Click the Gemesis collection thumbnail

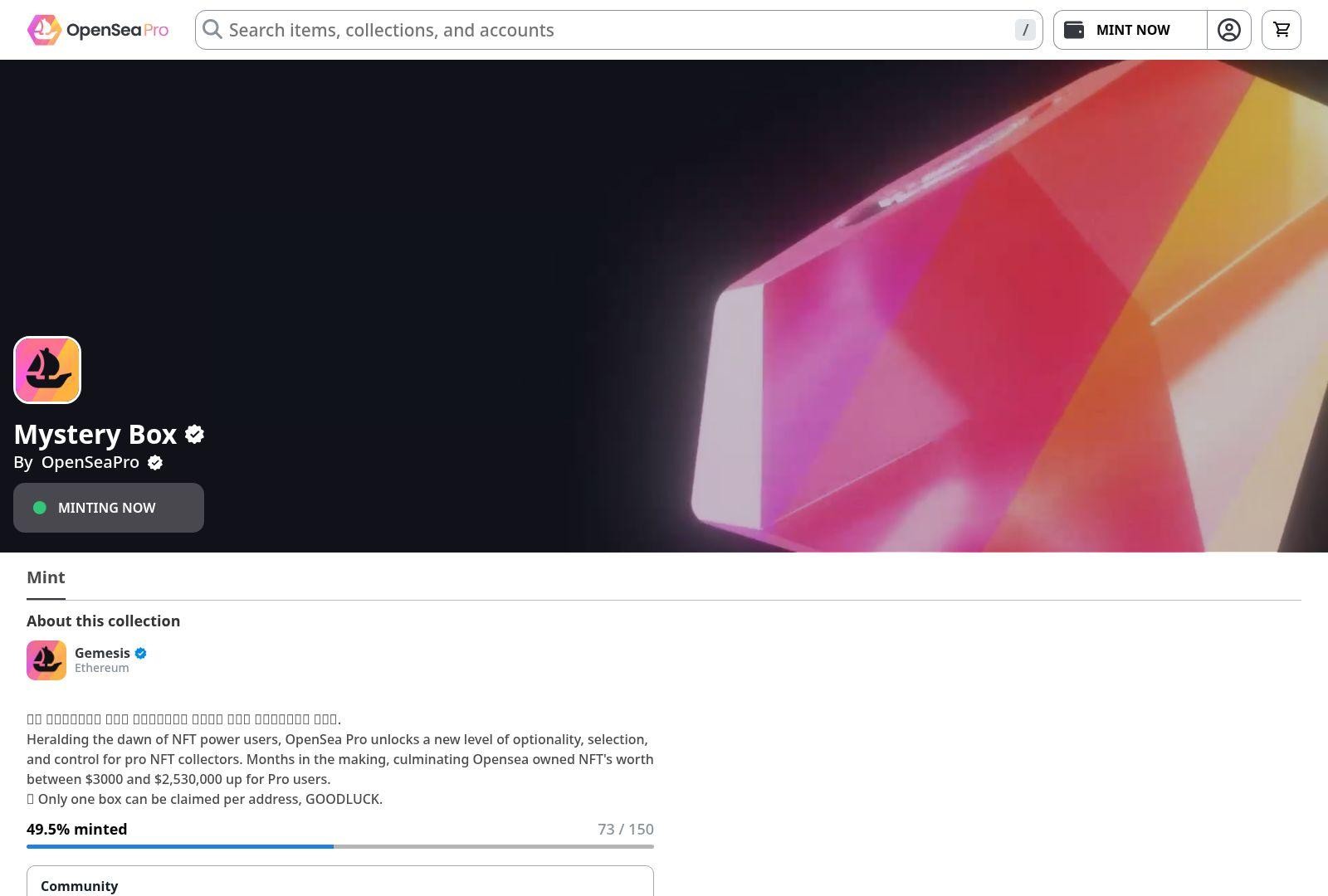pos(46,660)
